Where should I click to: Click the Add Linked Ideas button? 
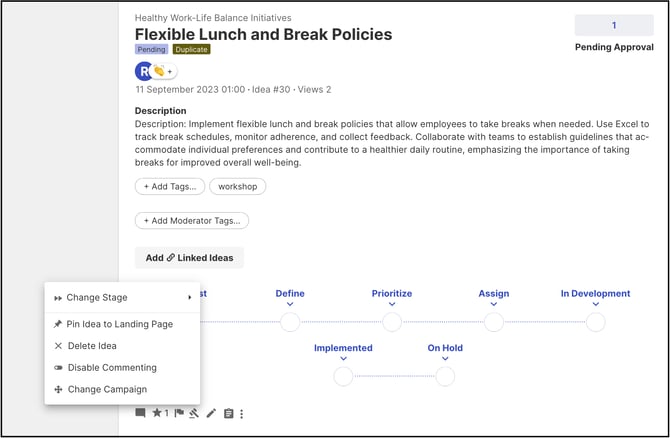pos(189,257)
